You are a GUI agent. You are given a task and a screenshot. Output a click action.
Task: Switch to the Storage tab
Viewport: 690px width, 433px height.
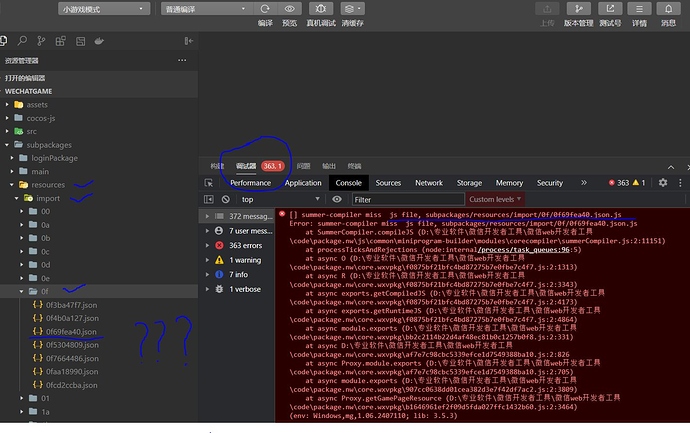[469, 183]
